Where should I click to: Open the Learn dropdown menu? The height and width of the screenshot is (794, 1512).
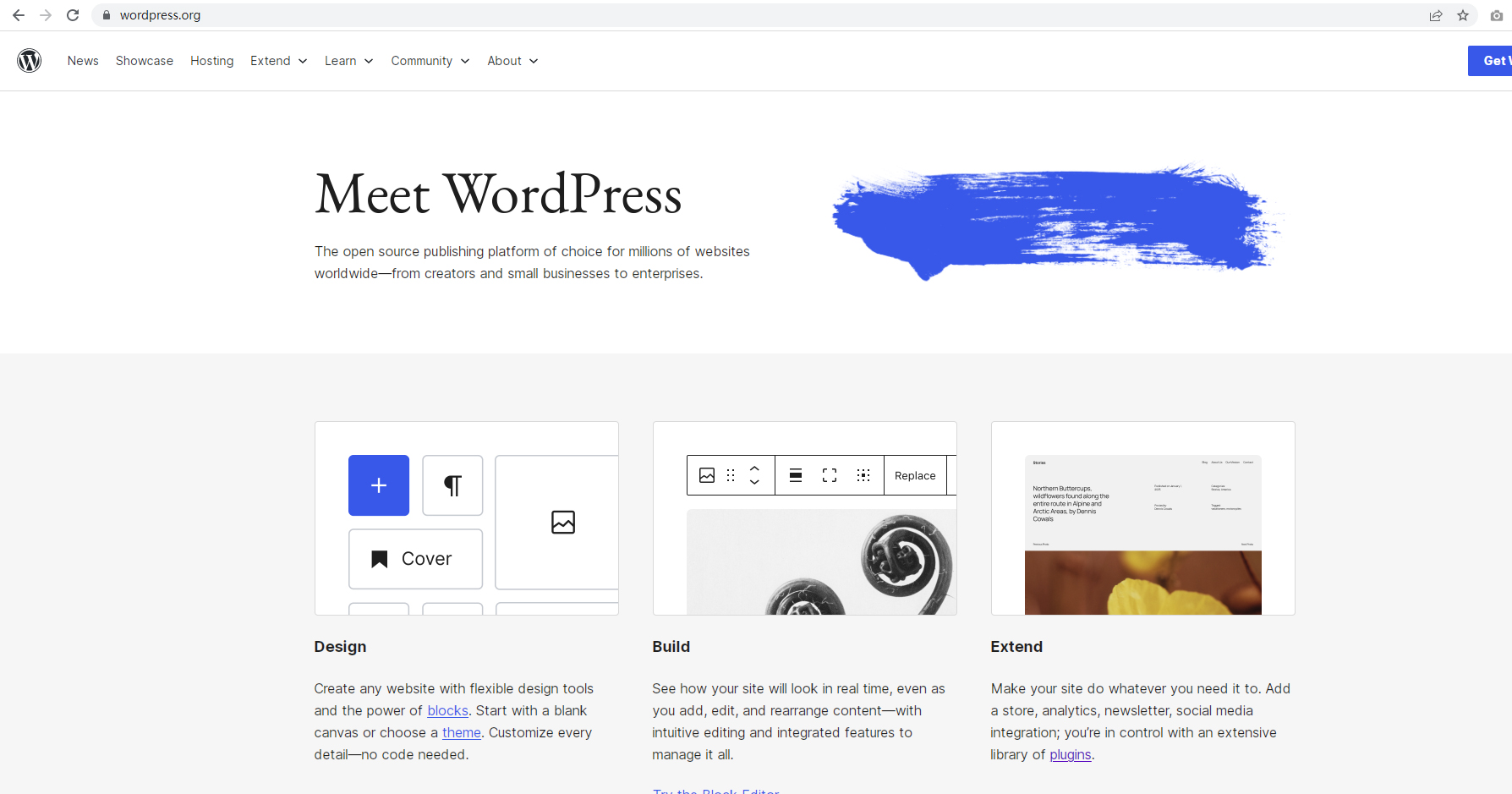pyautogui.click(x=348, y=61)
